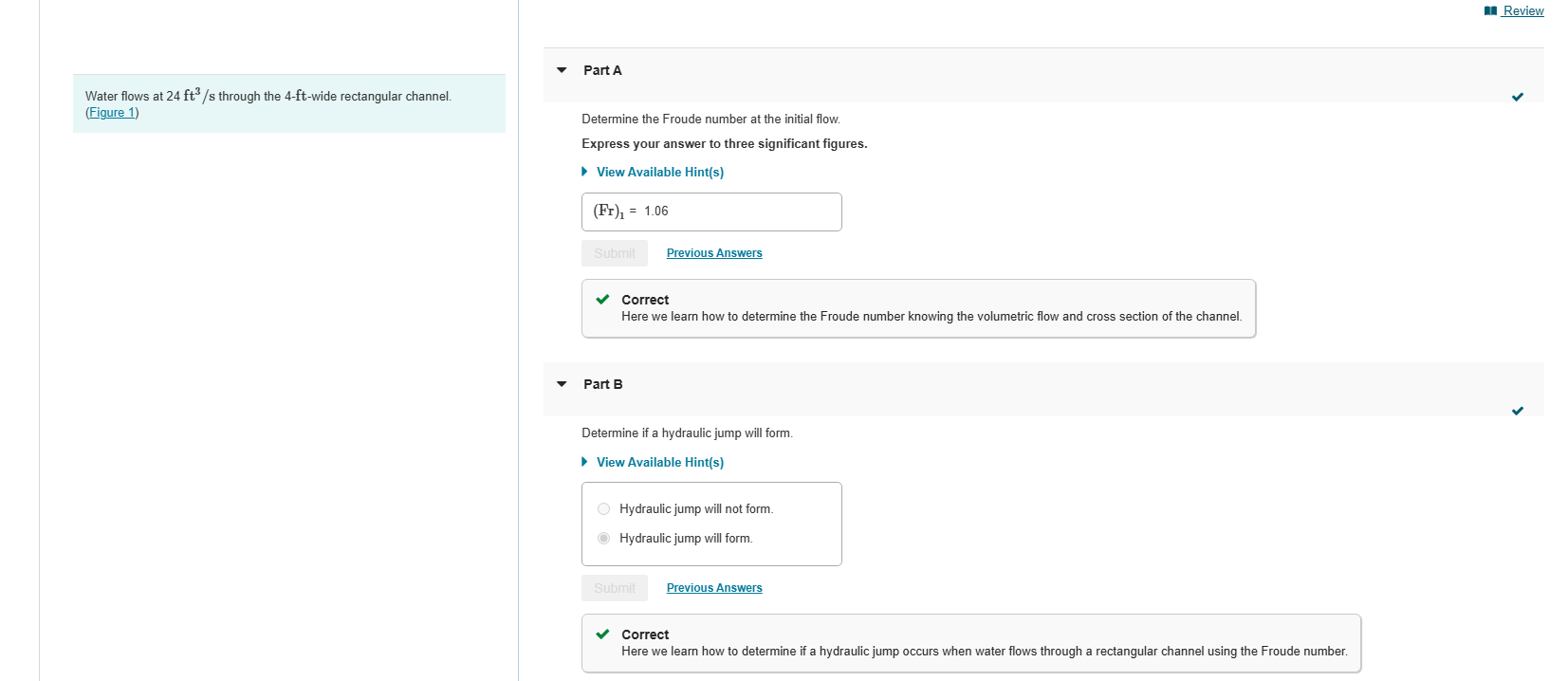Click 'Express your answer to three significant figures' text
The image size is (1568, 681).
point(724,144)
